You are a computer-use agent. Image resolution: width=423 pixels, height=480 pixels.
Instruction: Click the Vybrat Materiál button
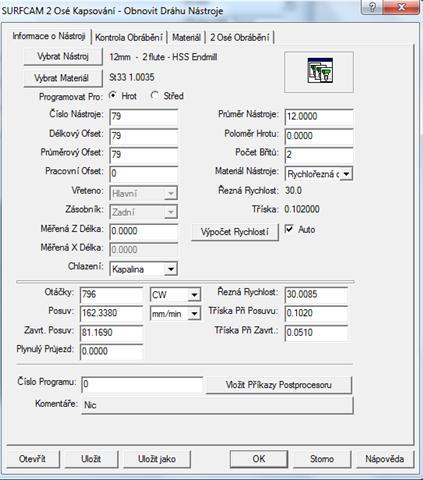pos(63,78)
